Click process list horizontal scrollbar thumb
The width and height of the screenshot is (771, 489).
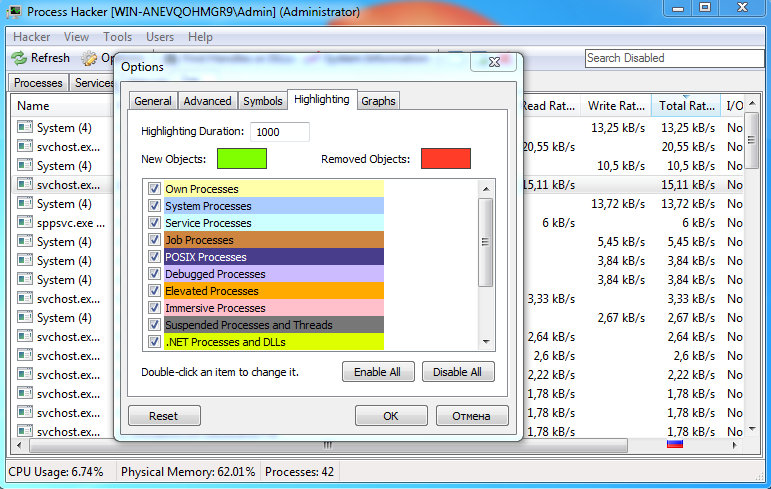tap(328, 445)
